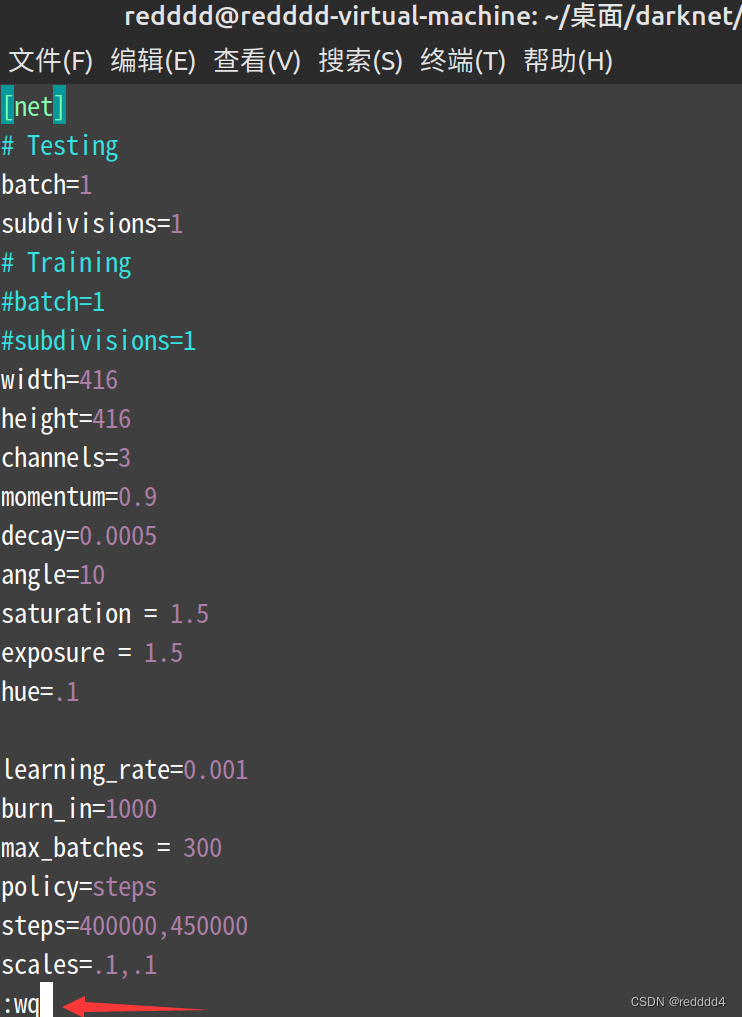742x1017 pixels.
Task: Select the learning_rate=0.001 line
Action: click(x=124, y=769)
